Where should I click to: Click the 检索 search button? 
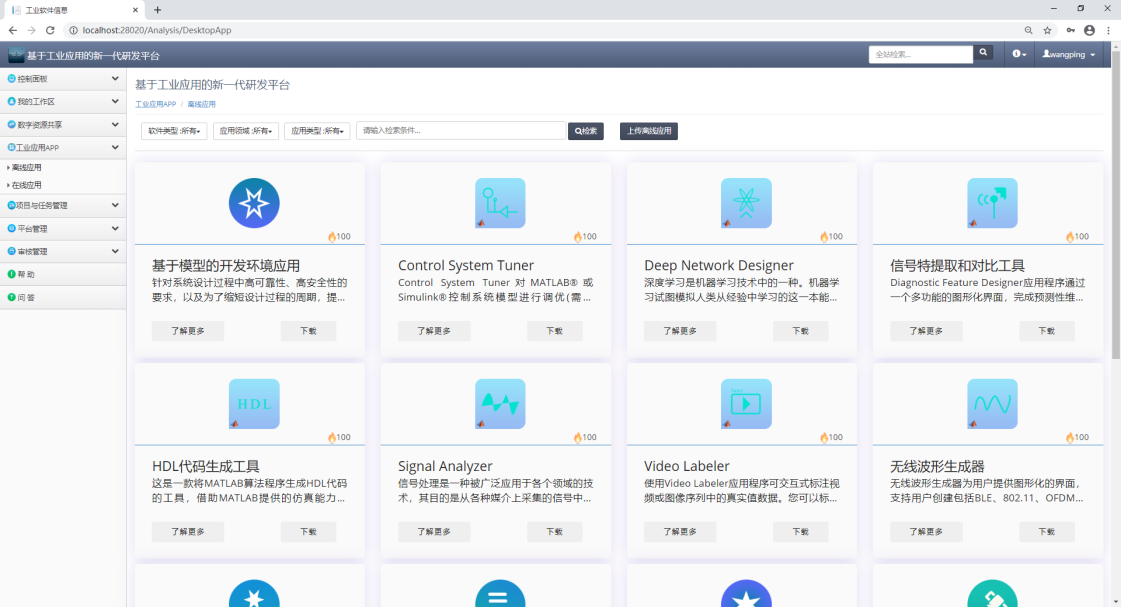point(586,131)
